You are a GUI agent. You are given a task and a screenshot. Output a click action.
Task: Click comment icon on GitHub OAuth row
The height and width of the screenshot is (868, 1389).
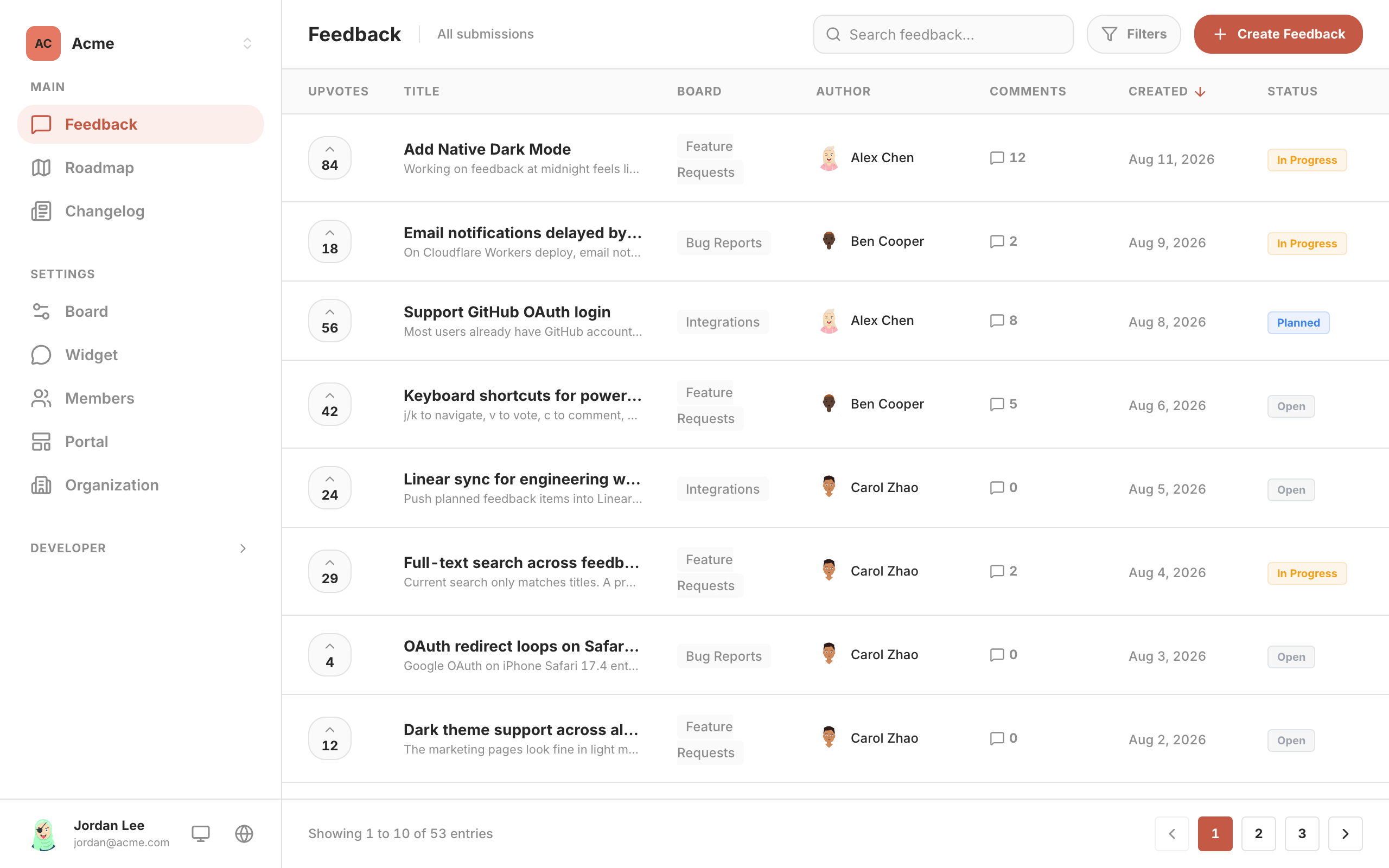click(x=997, y=321)
